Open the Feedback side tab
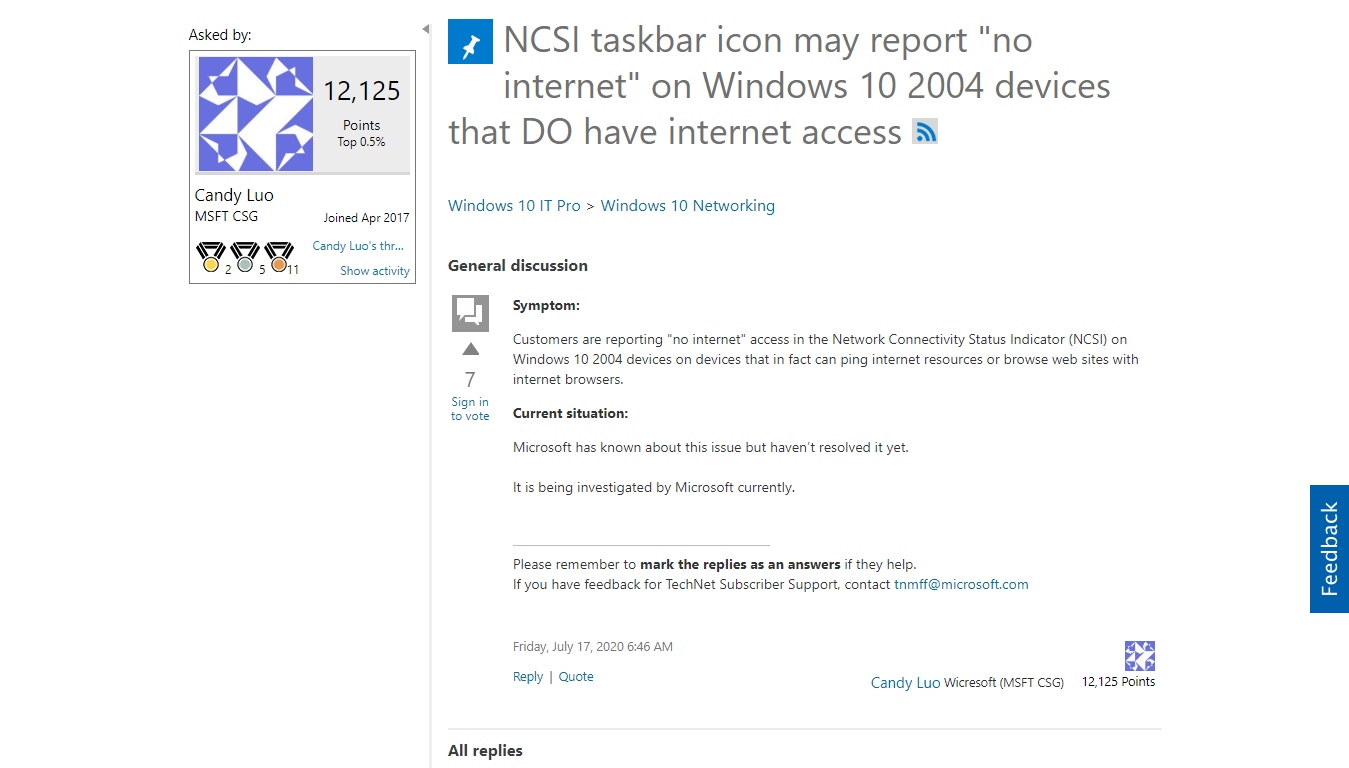 (x=1329, y=549)
